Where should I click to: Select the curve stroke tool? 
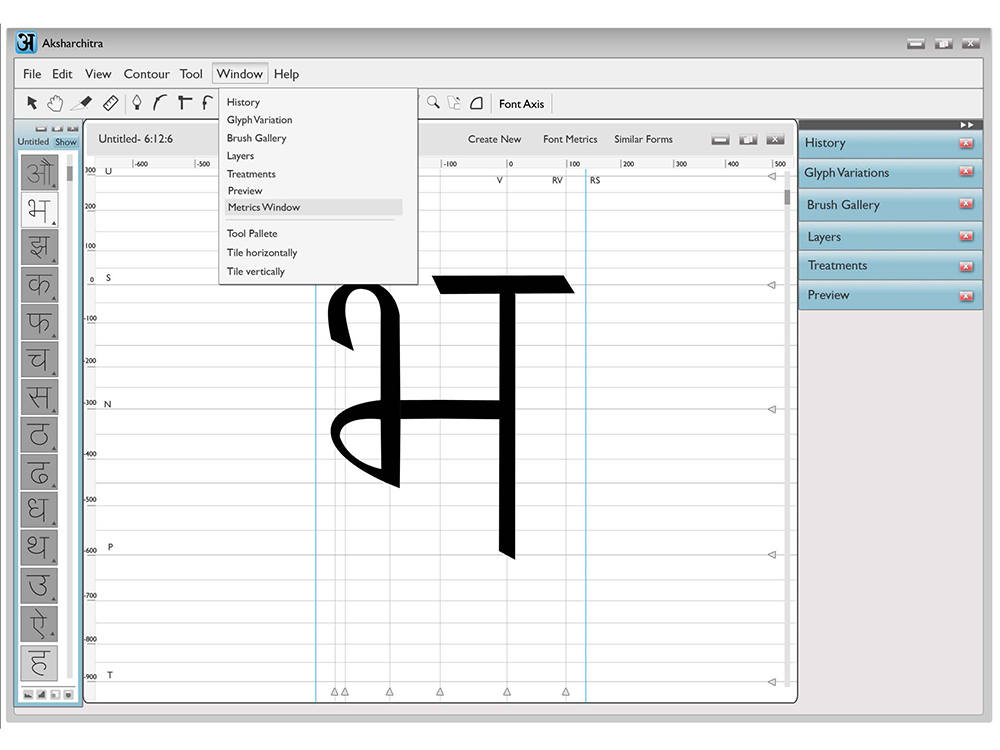(160, 103)
